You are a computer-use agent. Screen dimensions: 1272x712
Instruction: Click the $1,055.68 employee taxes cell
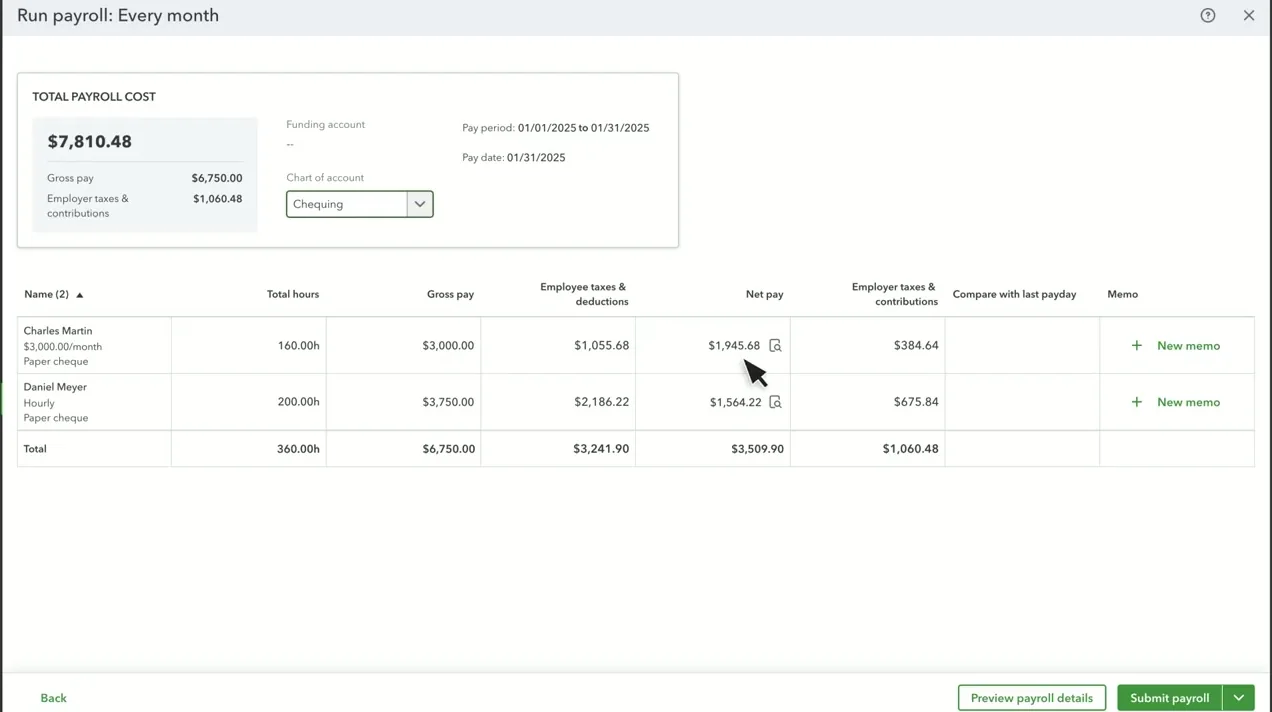[x=602, y=346]
